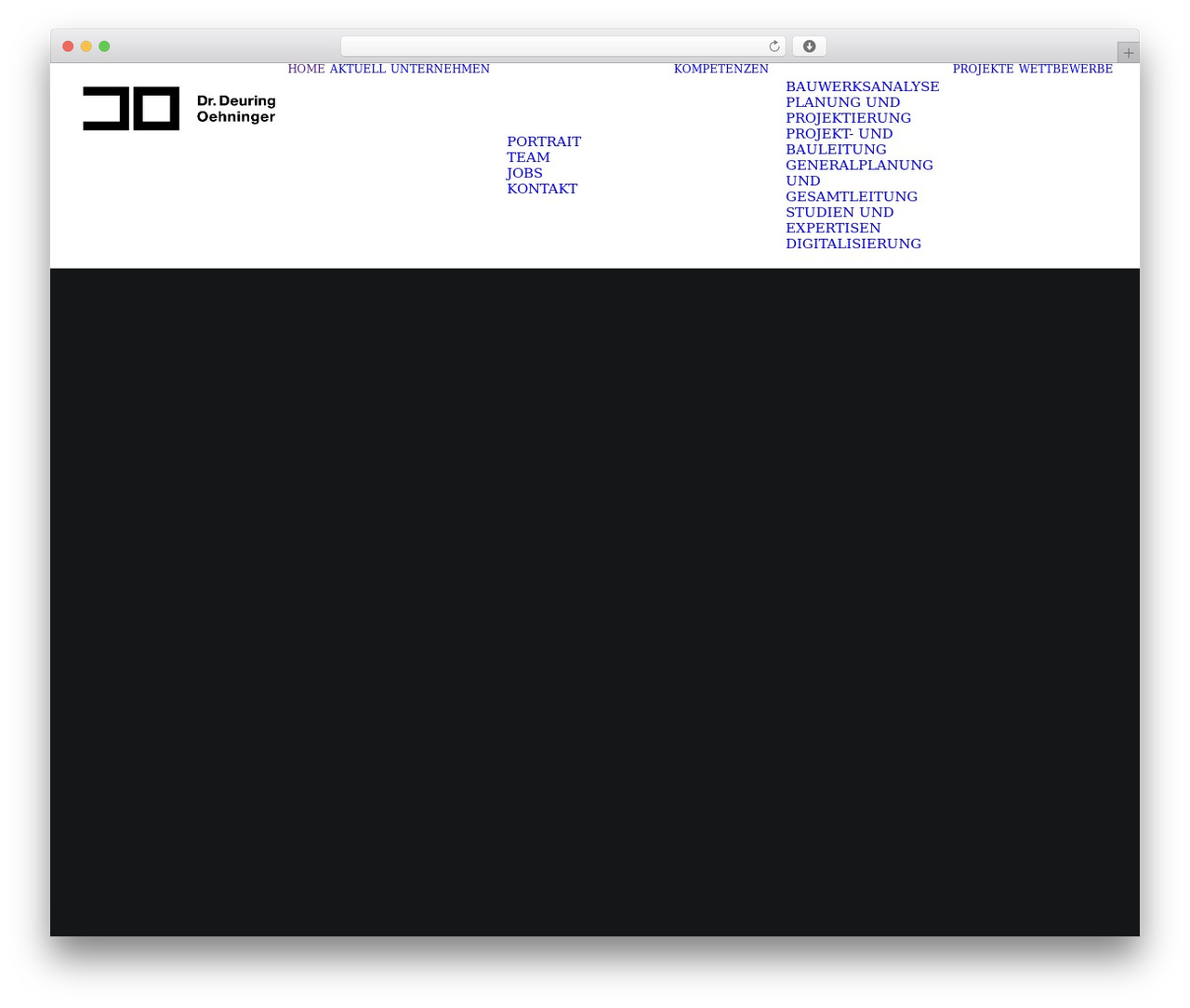The height and width of the screenshot is (1008, 1190).
Task: Focus the browser address bar
Action: coord(563,46)
